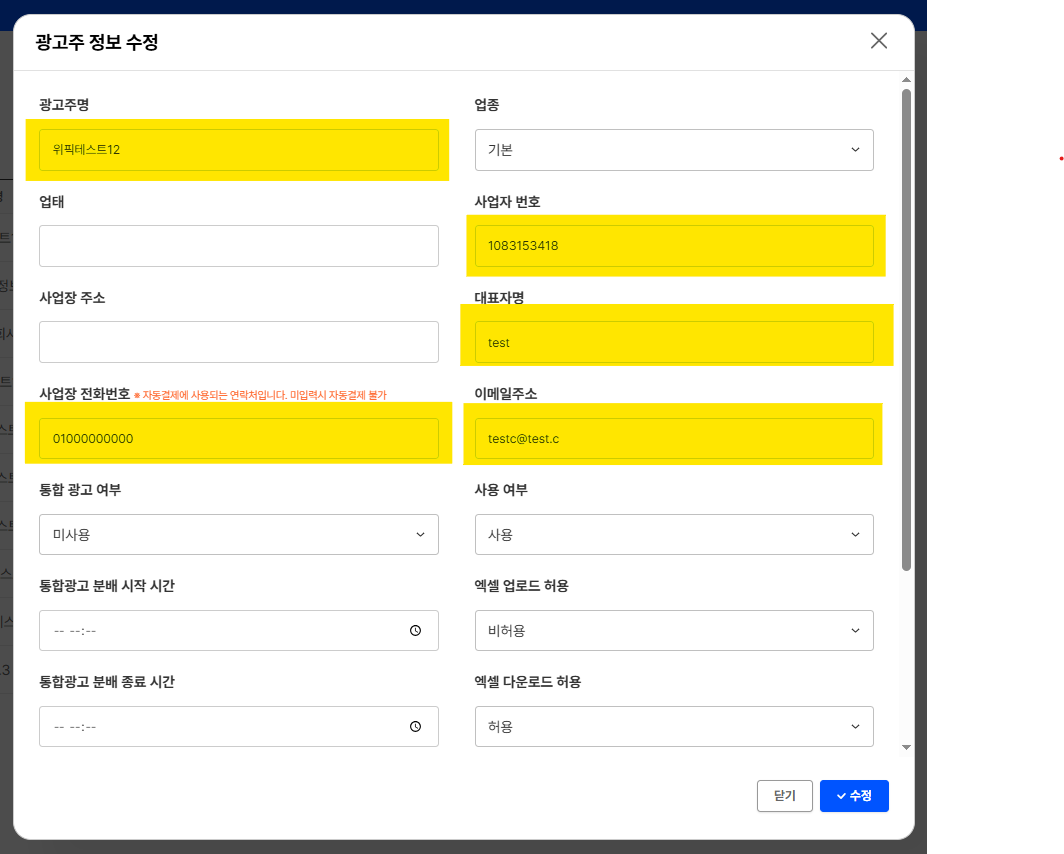Open the 사용 여부 dropdown showing 사용
The image size is (1064, 854).
tap(674, 534)
